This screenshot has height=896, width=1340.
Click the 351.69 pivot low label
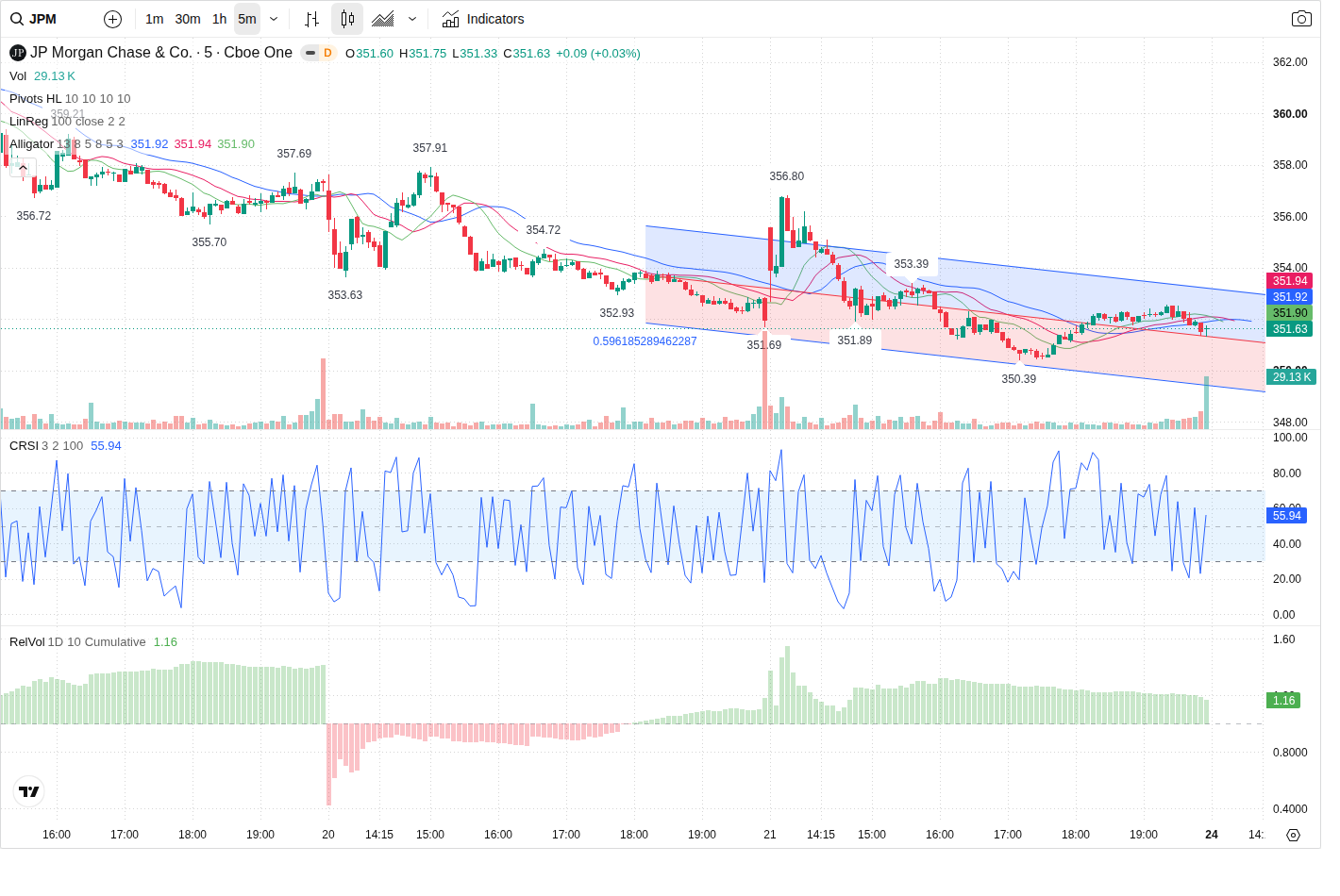coord(764,345)
